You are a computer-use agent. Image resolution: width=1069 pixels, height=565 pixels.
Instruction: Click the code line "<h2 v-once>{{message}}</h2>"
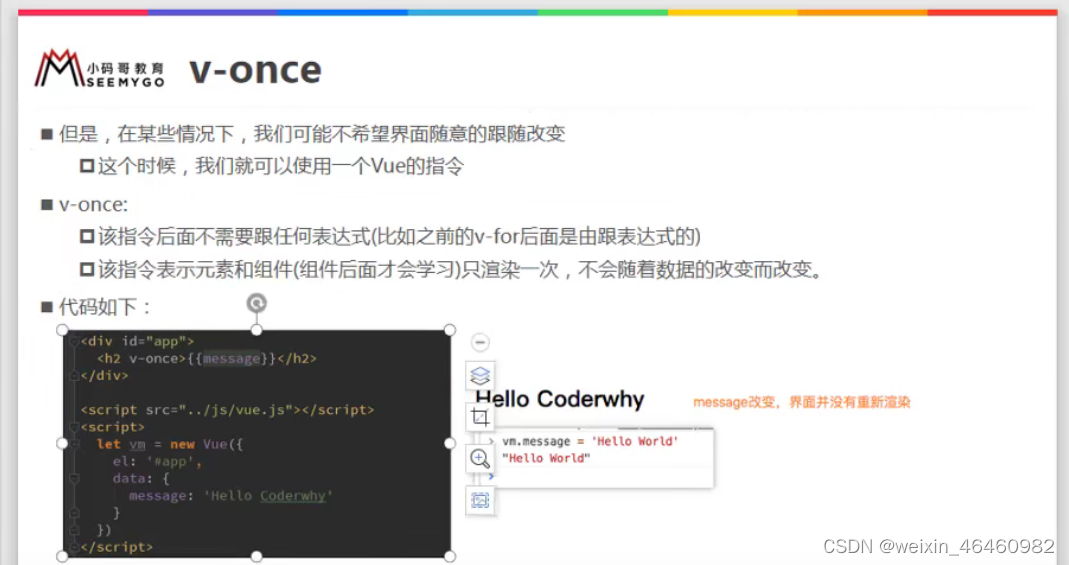[x=207, y=358]
